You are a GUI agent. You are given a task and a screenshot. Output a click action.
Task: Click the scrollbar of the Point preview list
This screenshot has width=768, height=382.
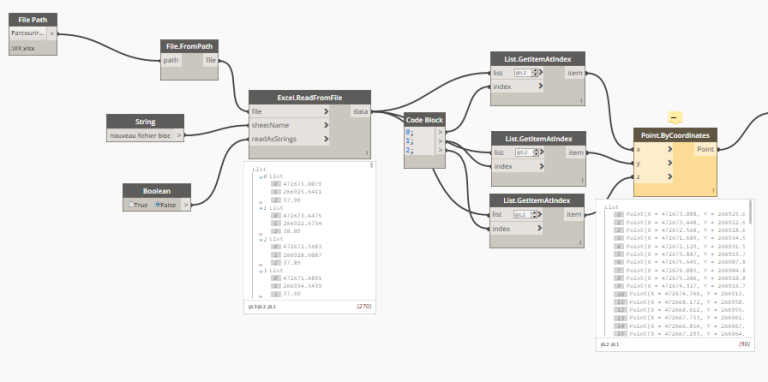(750, 212)
